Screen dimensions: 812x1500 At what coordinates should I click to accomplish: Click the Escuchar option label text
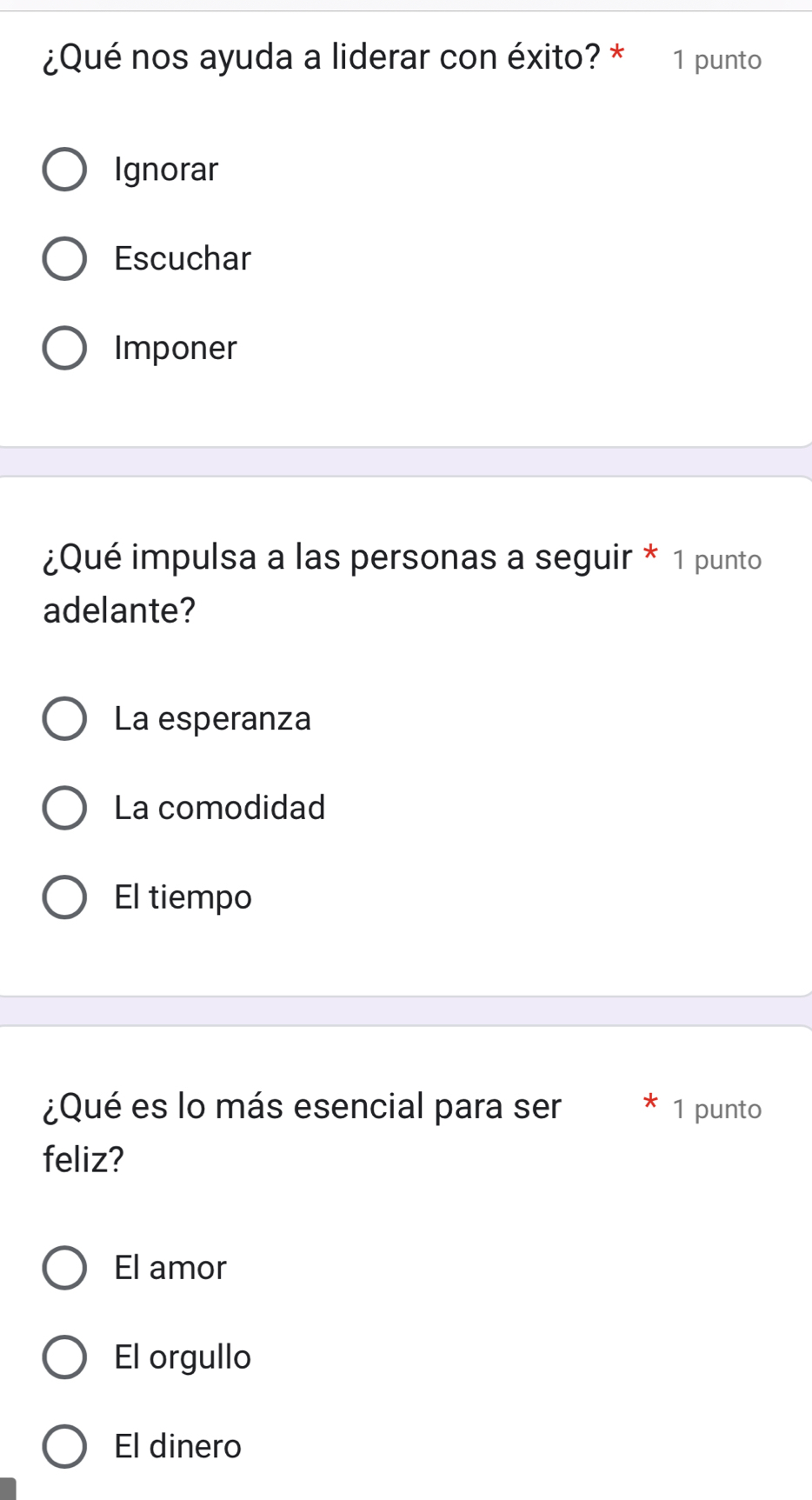click(183, 259)
